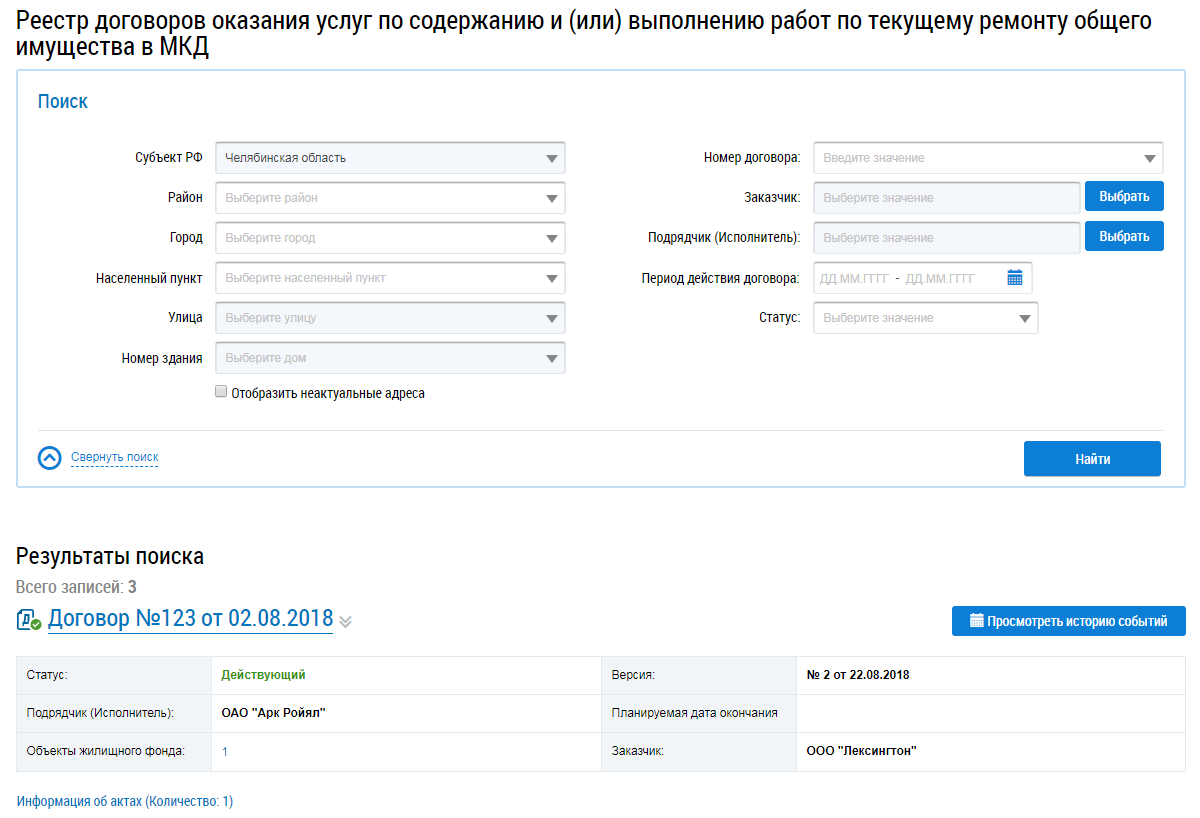Click the contract period start date field
This screenshot has height=818, width=1200.
853,279
